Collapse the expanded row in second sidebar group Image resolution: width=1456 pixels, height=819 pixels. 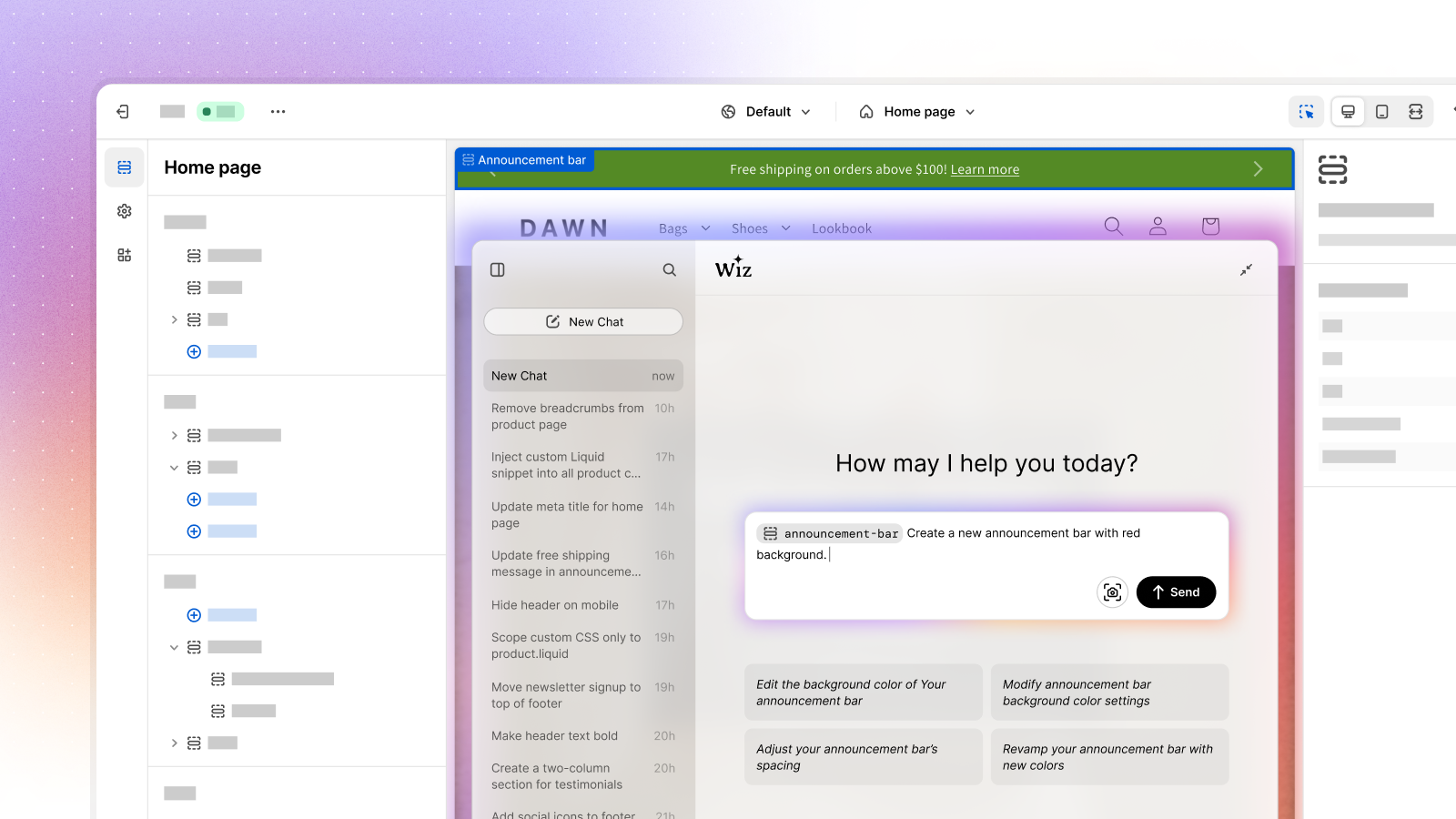(x=174, y=468)
